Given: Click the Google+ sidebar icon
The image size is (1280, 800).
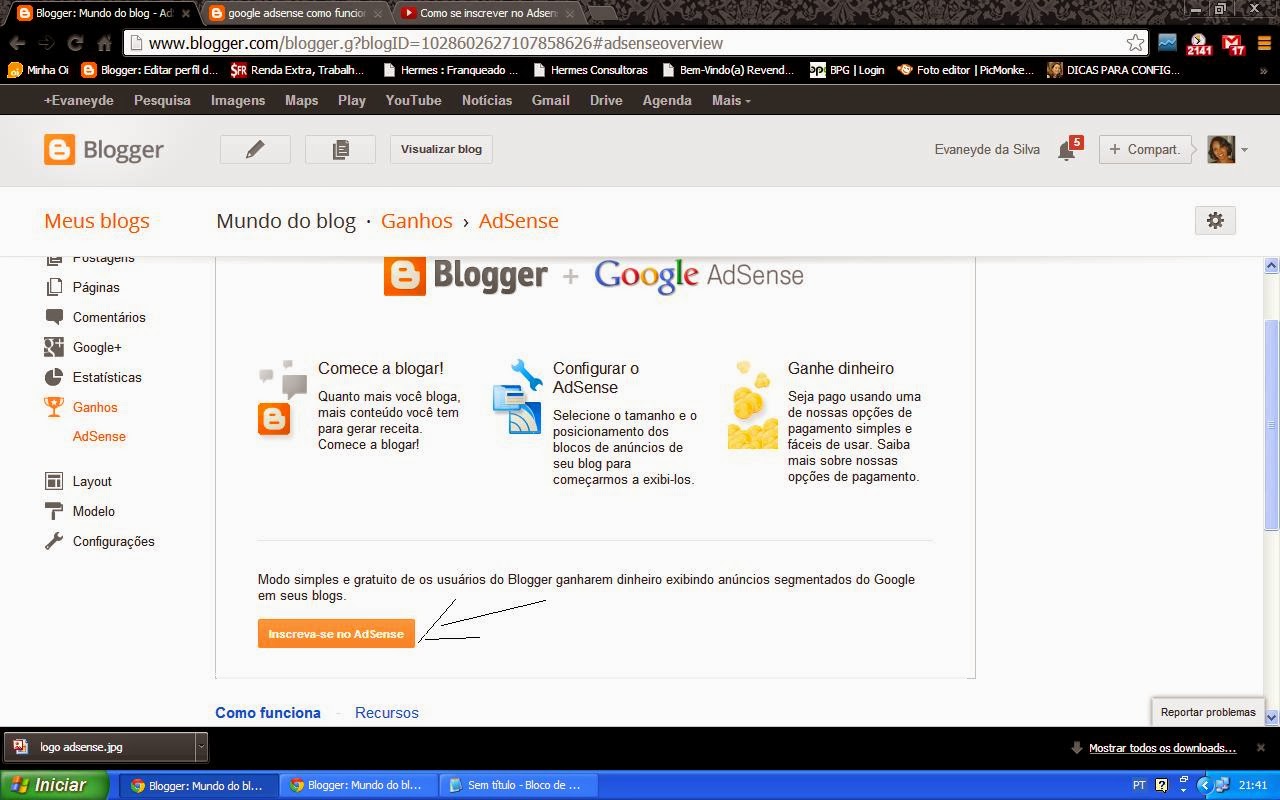Looking at the screenshot, I should pyautogui.click(x=54, y=347).
